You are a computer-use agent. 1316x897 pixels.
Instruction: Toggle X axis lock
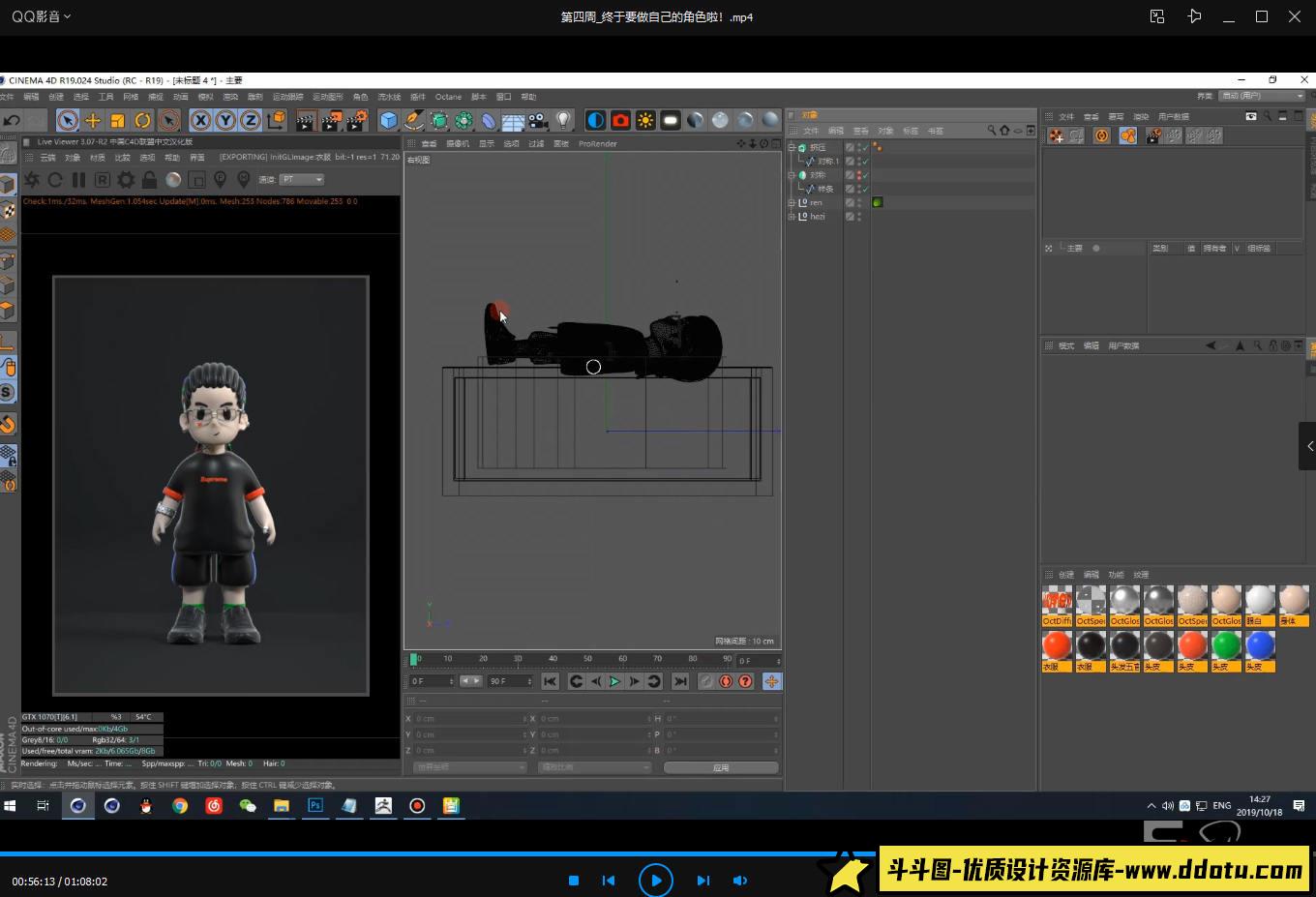click(200, 120)
